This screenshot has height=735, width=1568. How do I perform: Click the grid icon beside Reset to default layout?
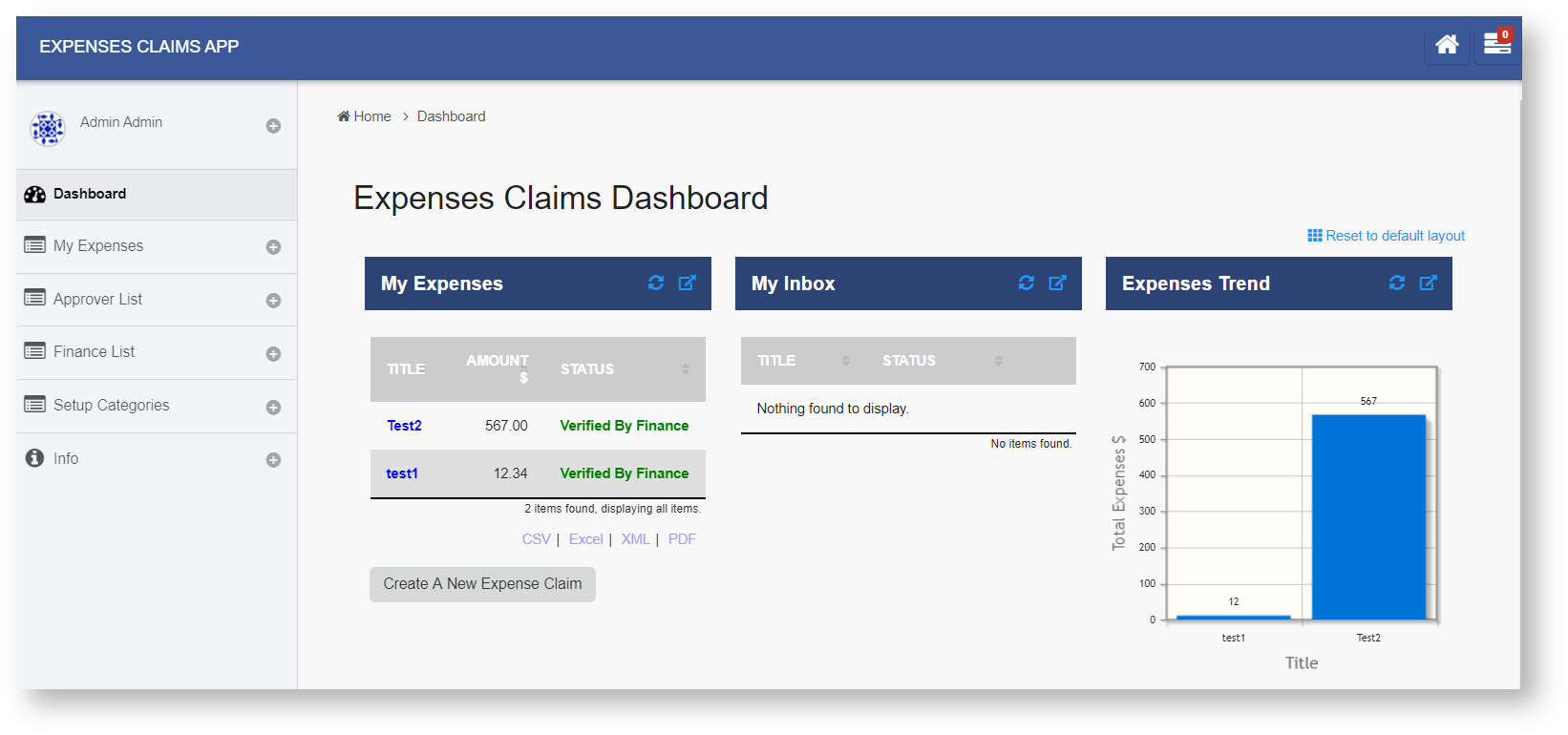pos(1315,236)
